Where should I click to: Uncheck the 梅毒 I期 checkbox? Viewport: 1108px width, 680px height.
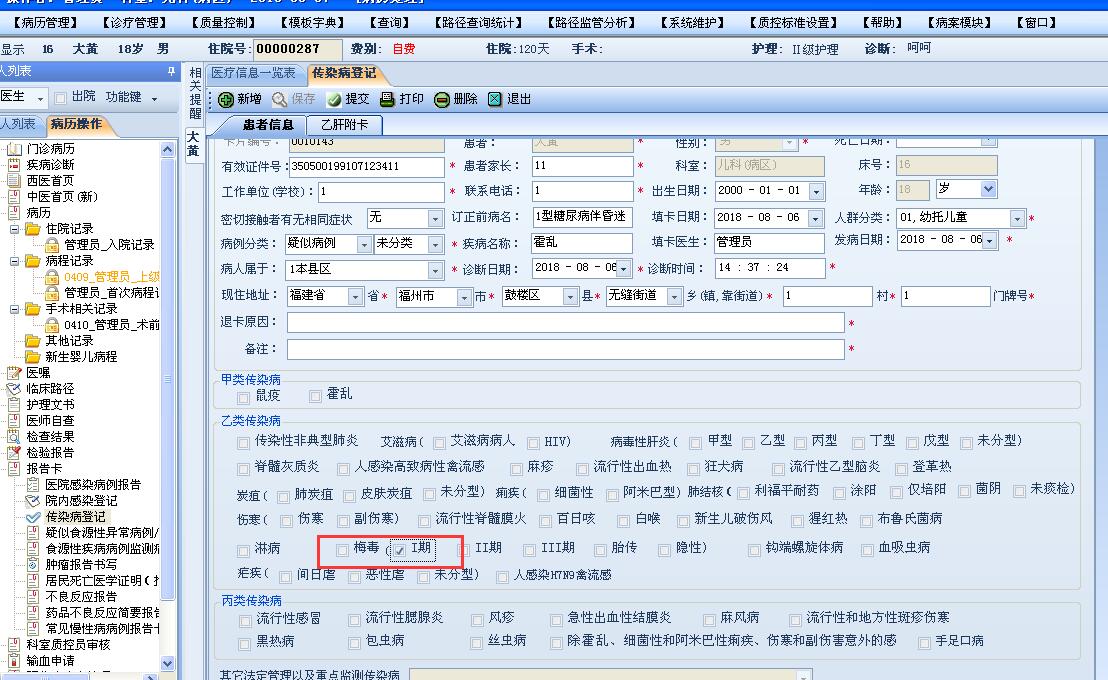pos(399,550)
